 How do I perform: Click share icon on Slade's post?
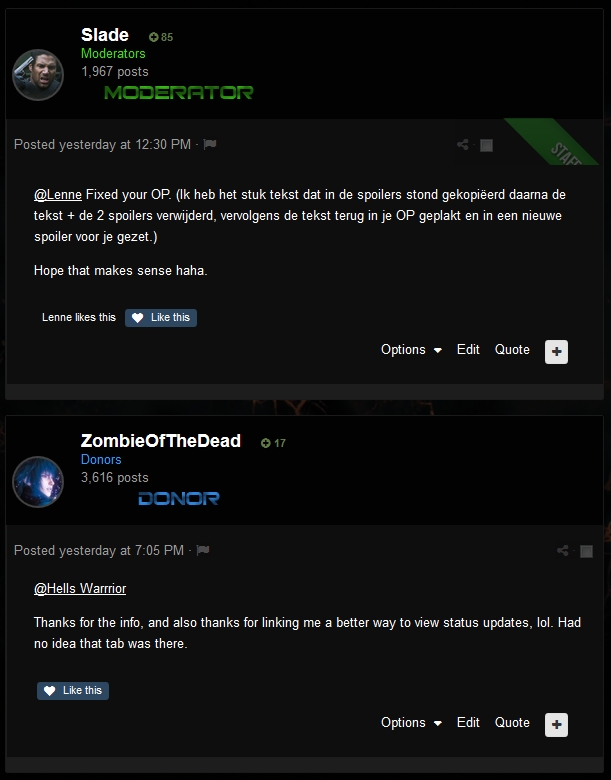click(462, 145)
